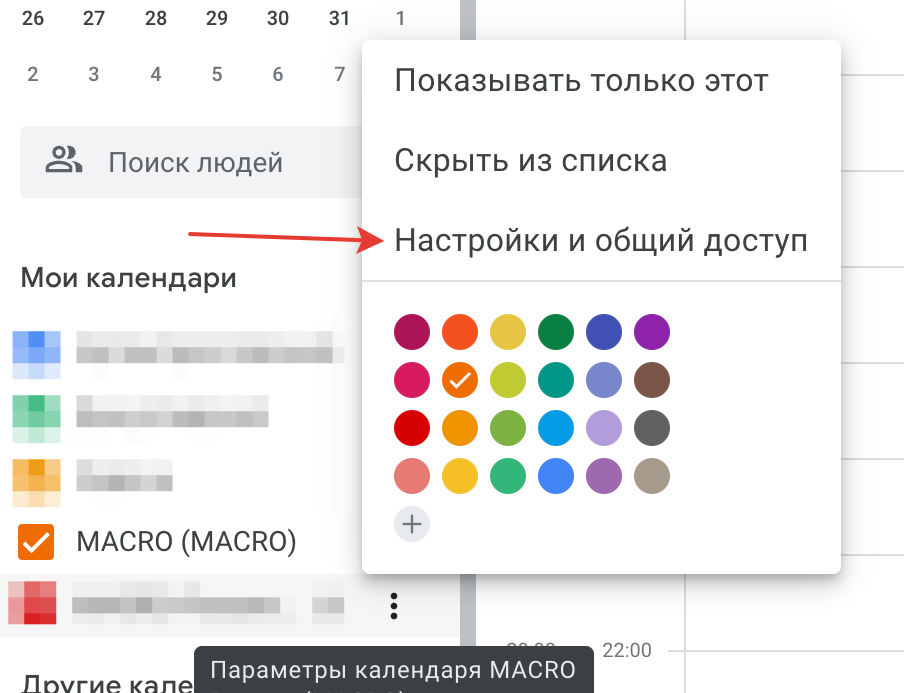This screenshot has width=904, height=693.
Task: Toggle the blue blurred calendar checkbox
Action: pos(36,354)
